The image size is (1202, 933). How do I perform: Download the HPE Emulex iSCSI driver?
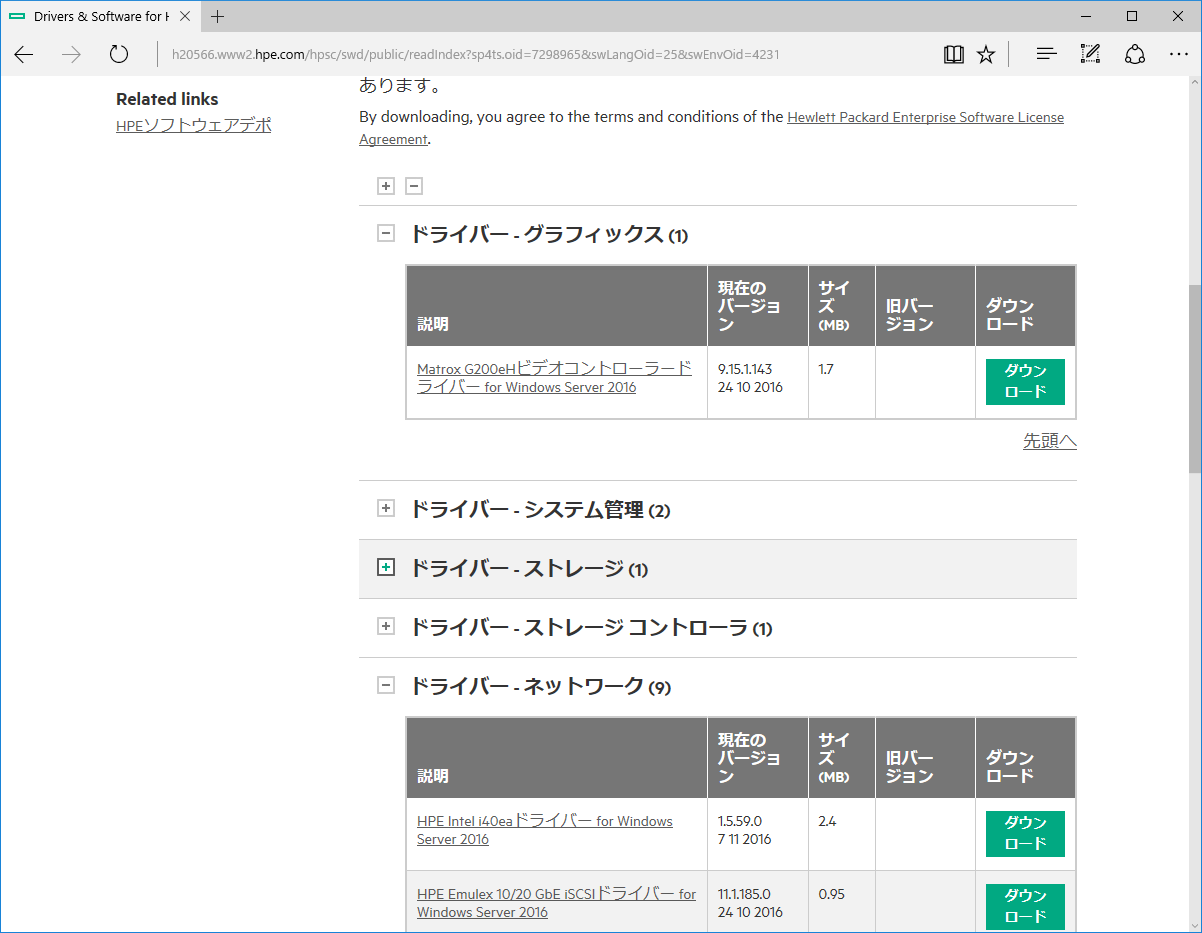[x=1025, y=907]
